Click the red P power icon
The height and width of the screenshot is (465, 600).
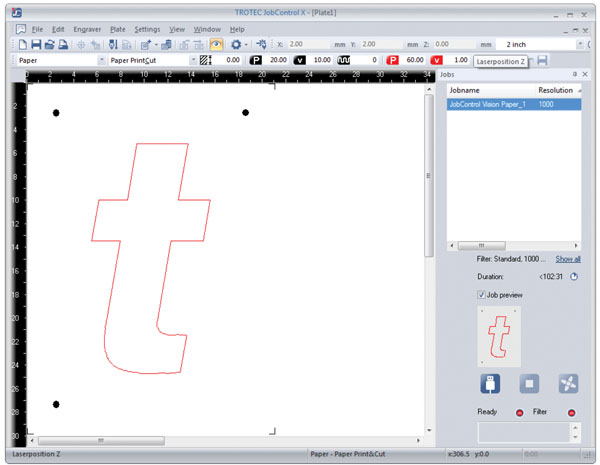pos(392,60)
